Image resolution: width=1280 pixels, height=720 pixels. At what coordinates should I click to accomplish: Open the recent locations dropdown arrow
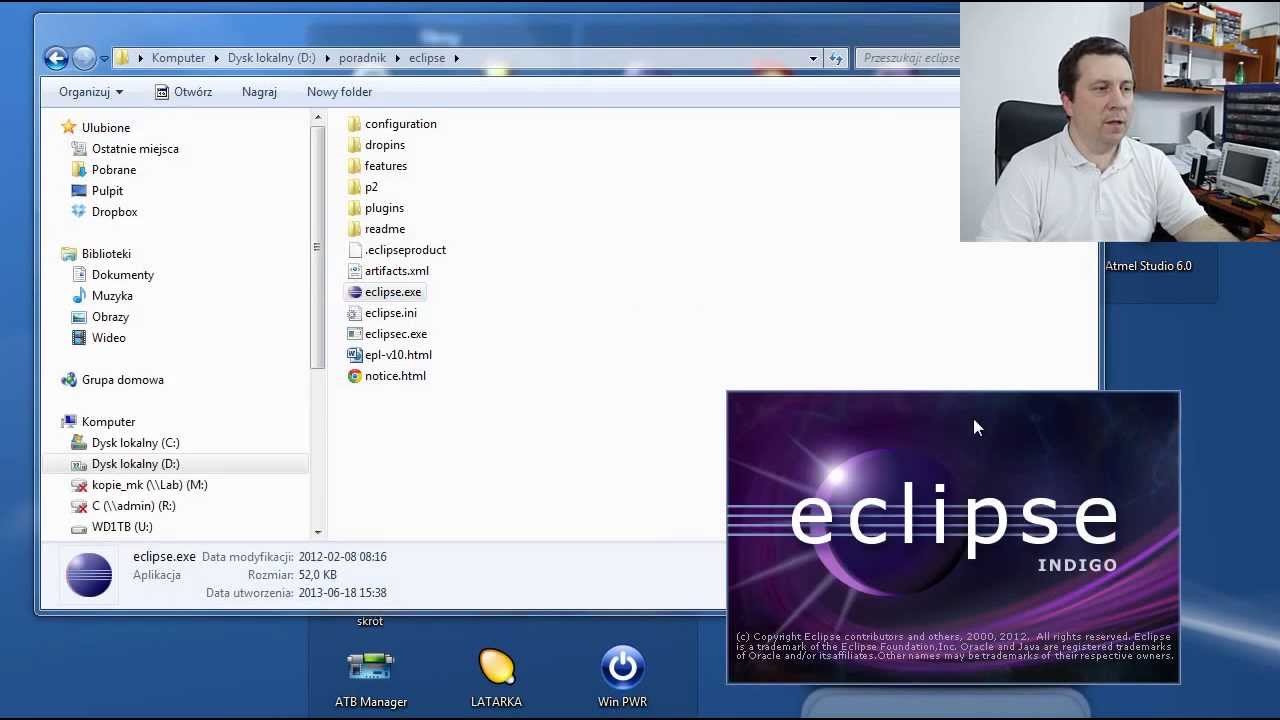click(104, 59)
